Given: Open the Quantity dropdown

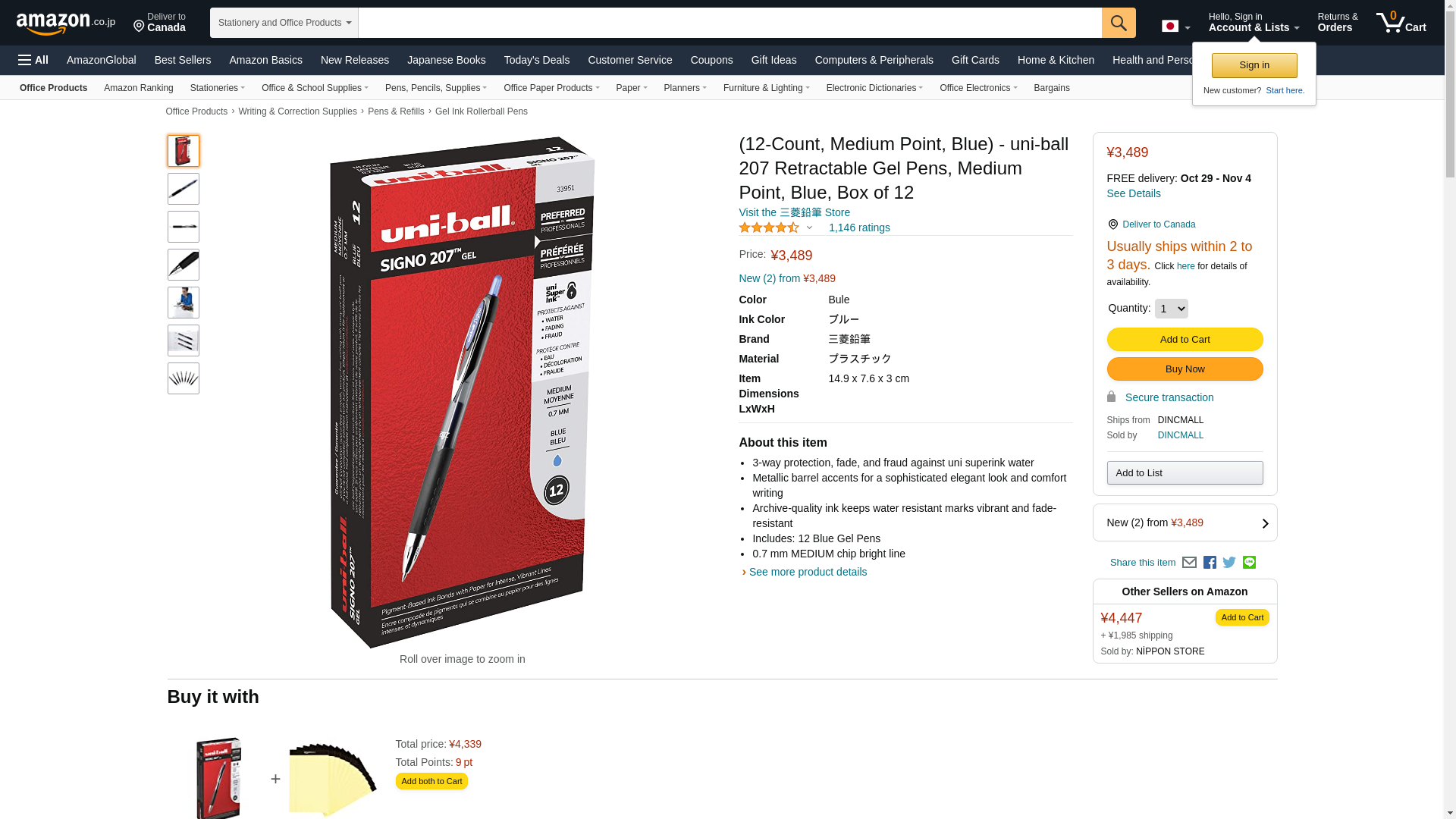Looking at the screenshot, I should 1171,309.
